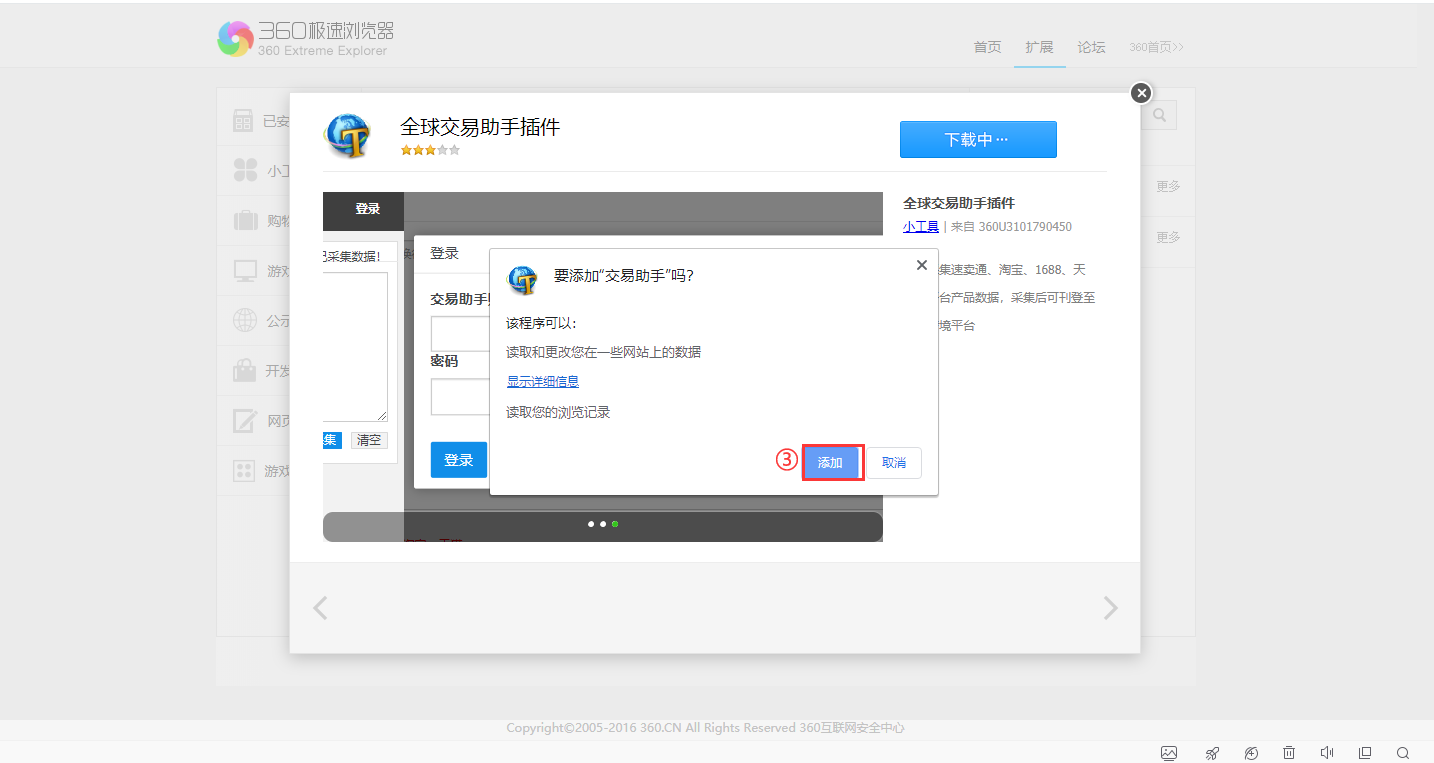This screenshot has width=1434, height=763.
Task: Open the installed extensions calculator icon
Action: pos(243,121)
